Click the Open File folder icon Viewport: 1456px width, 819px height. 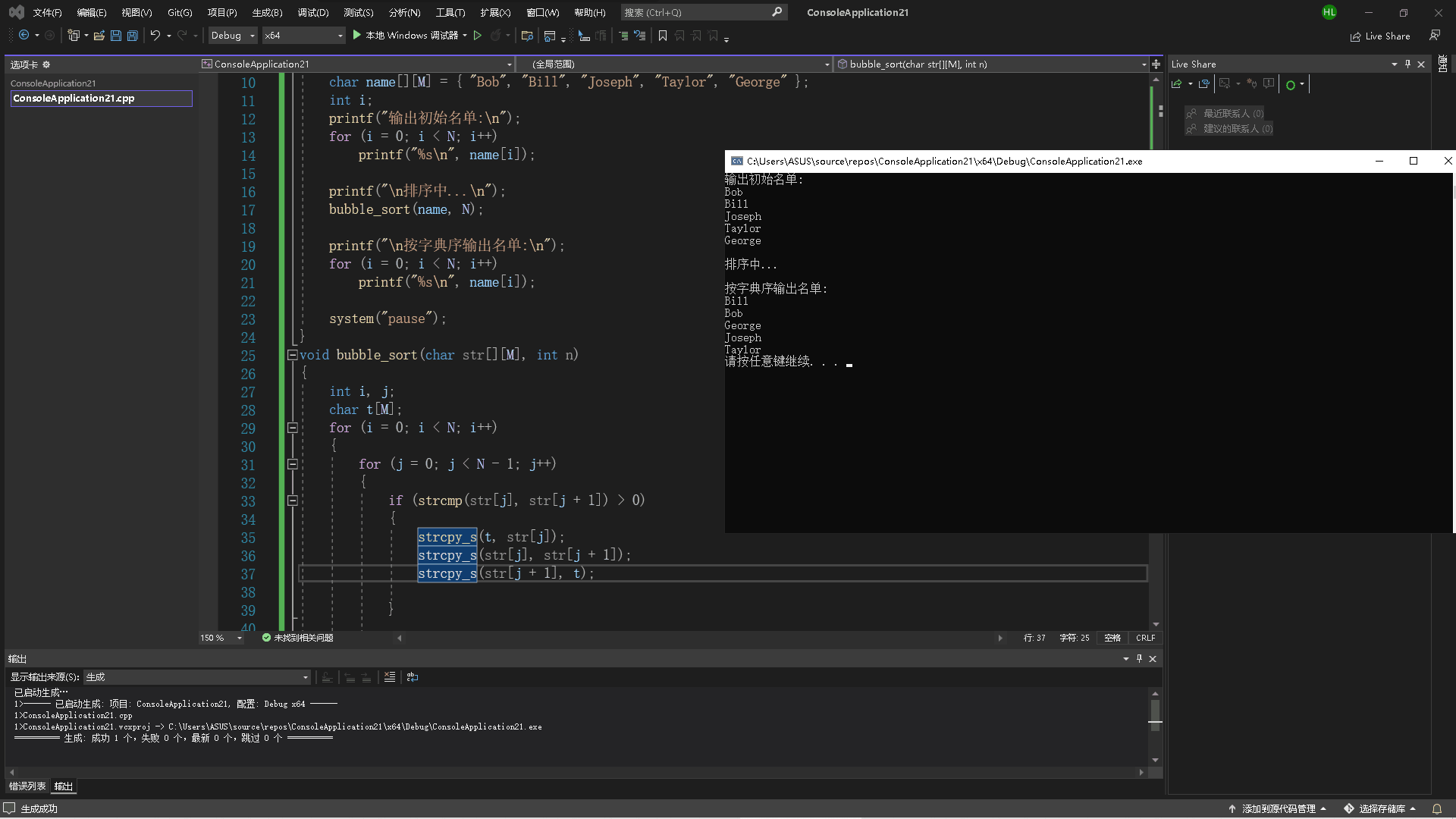[99, 36]
